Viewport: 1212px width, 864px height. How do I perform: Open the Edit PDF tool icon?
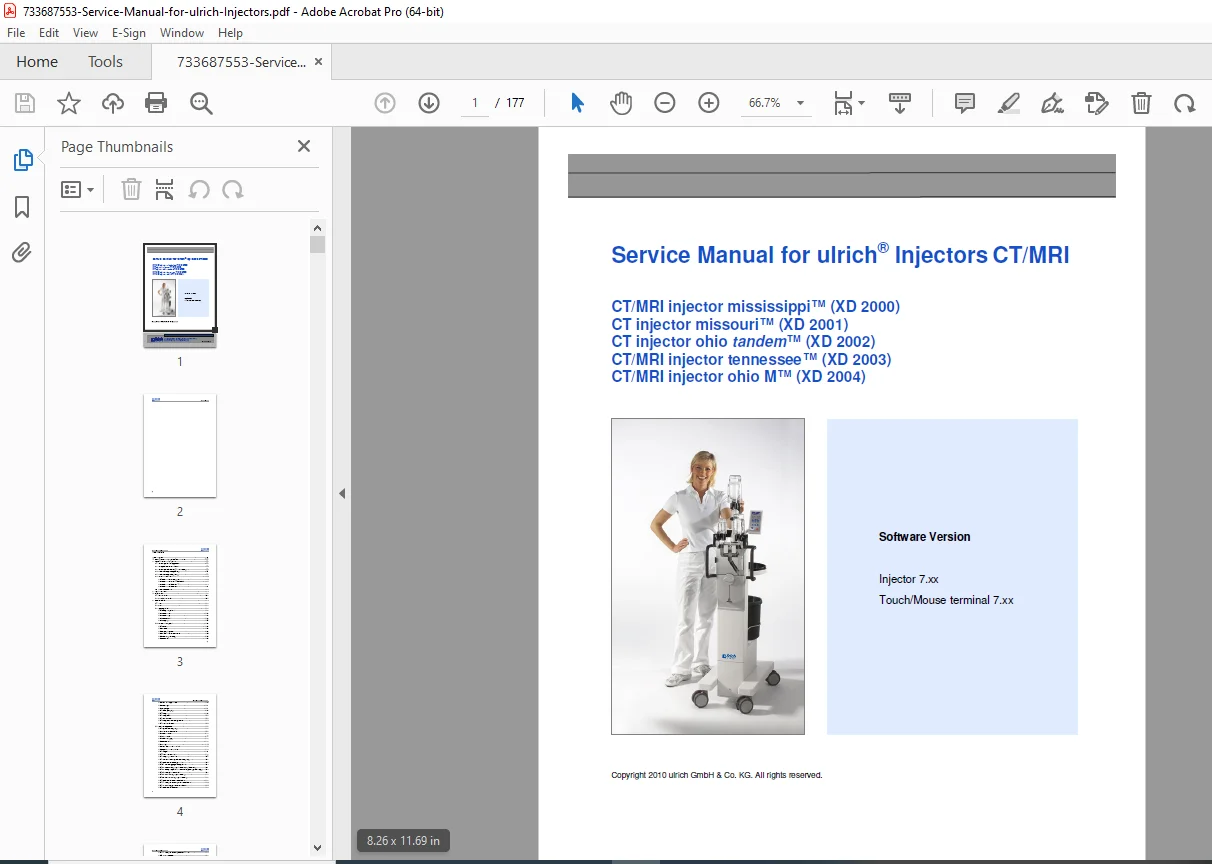tap(1097, 103)
